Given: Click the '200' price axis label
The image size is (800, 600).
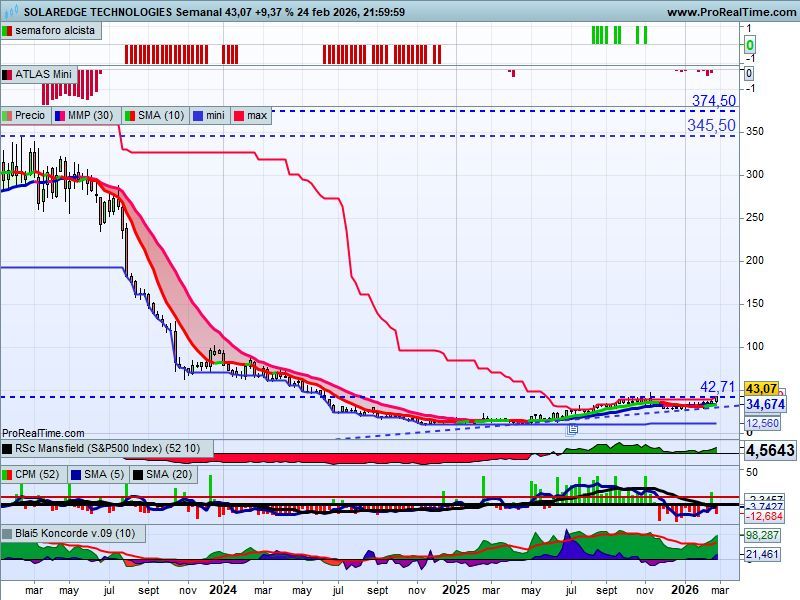Looking at the screenshot, I should pos(755,260).
